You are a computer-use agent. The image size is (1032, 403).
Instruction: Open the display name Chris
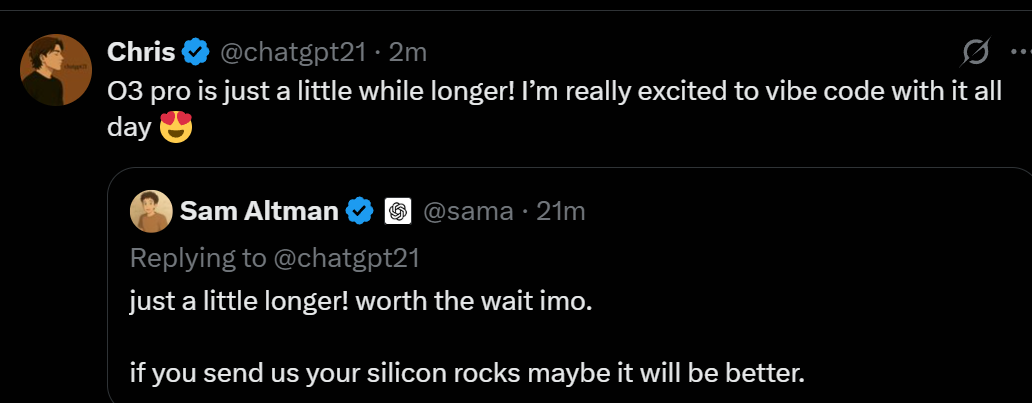141,51
